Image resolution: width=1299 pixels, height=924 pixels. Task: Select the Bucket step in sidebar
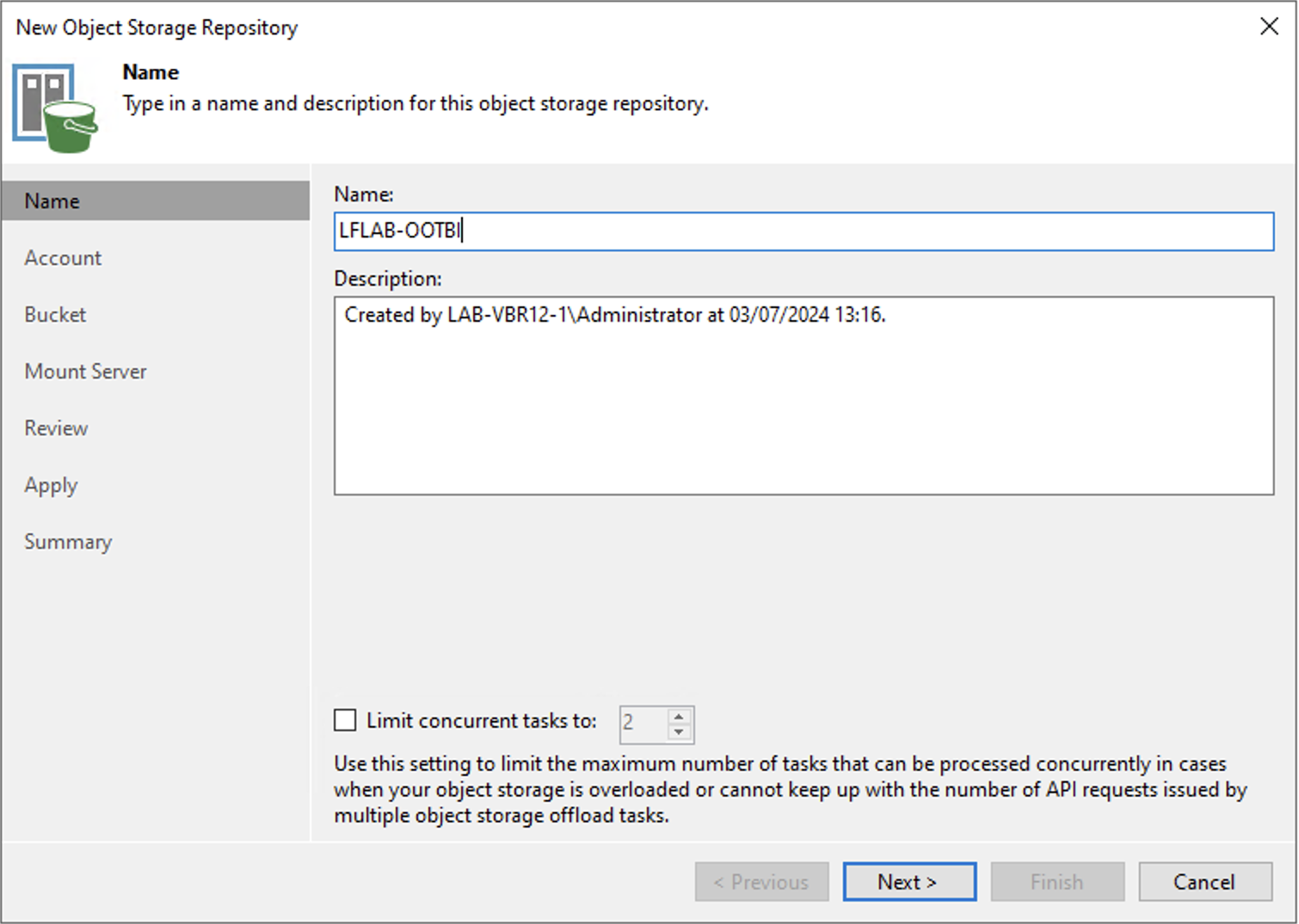point(55,314)
